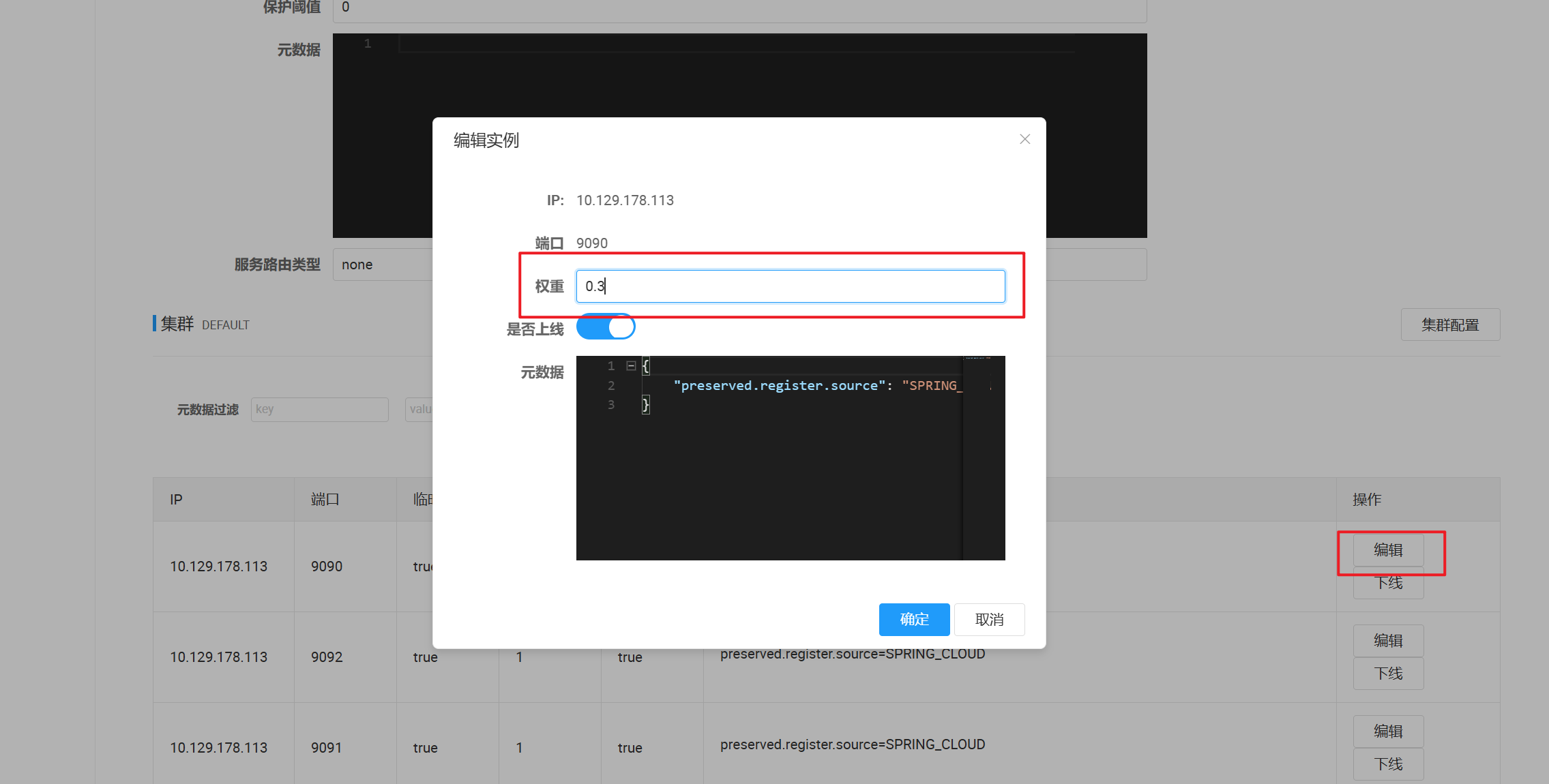
Task: Edit the port 9091 instance row
Action: point(1388,732)
